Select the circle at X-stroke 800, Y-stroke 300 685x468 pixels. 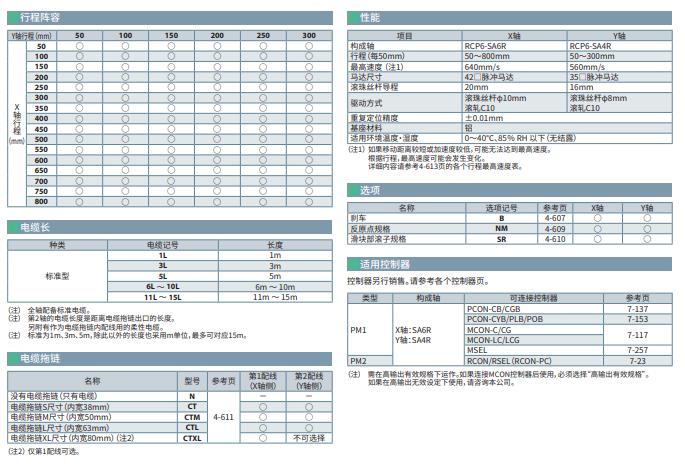[308, 201]
